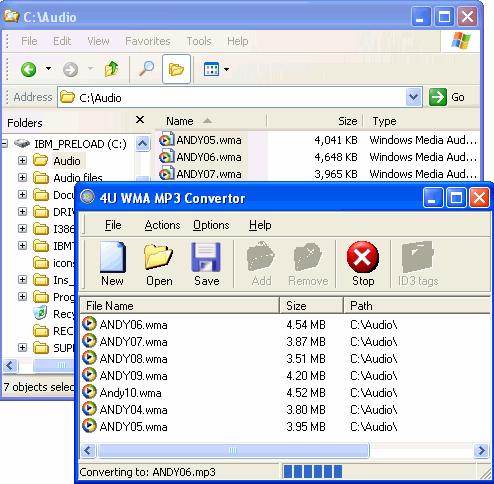
Task: Select the Audio folder in the tree
Action: [x=67, y=161]
